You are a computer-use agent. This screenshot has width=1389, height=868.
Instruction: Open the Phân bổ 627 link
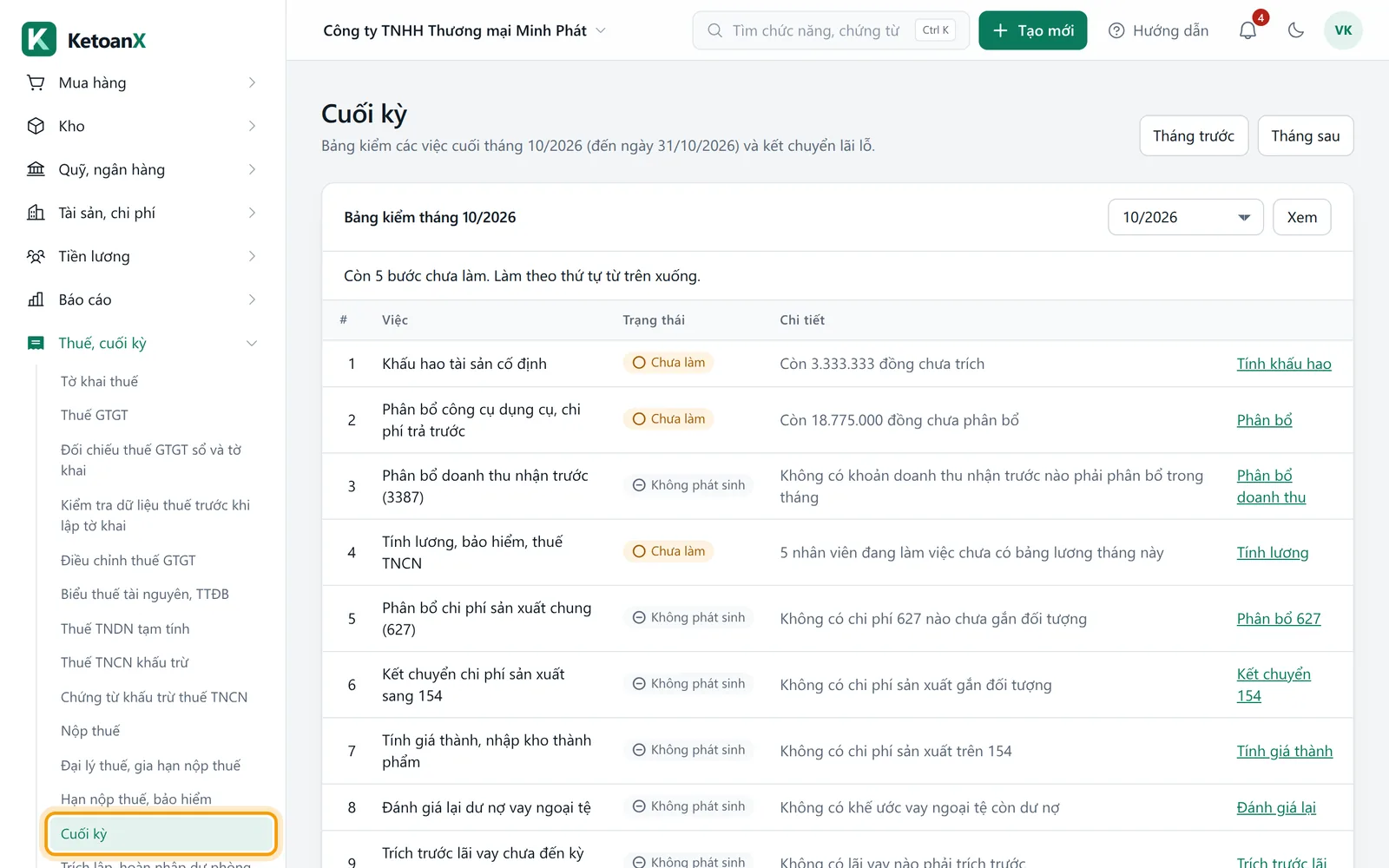pyautogui.click(x=1279, y=619)
